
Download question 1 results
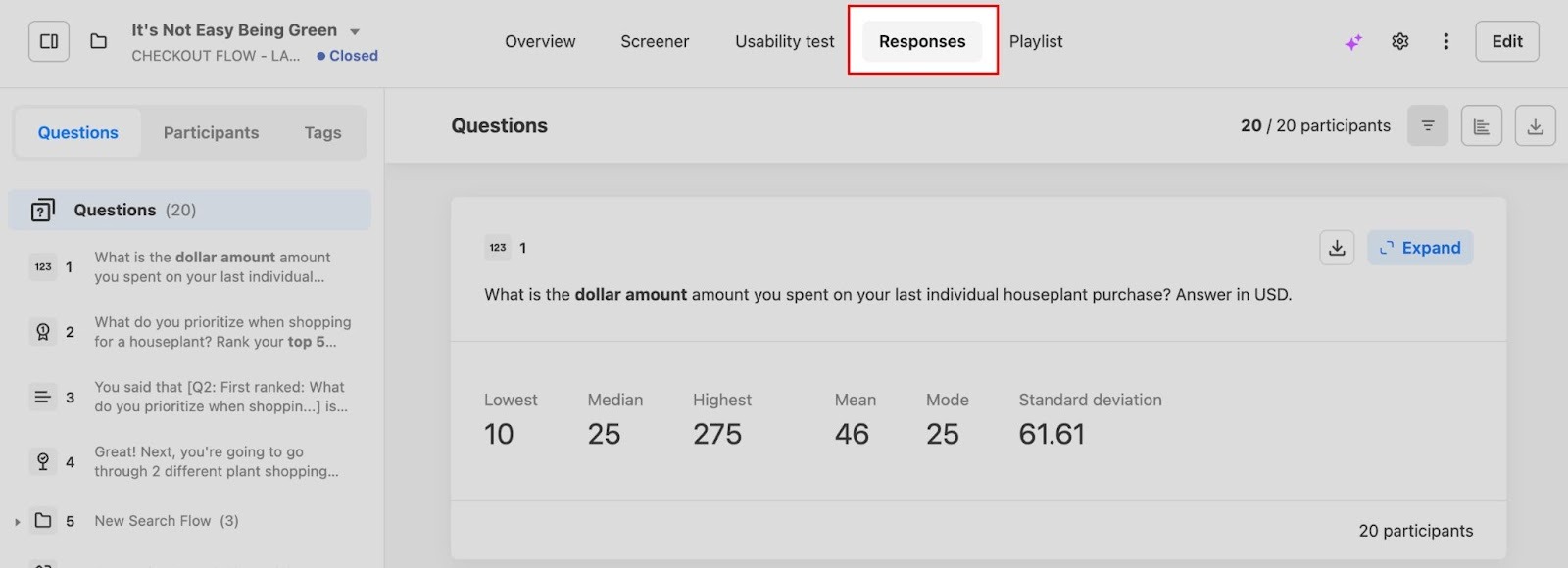(1337, 248)
